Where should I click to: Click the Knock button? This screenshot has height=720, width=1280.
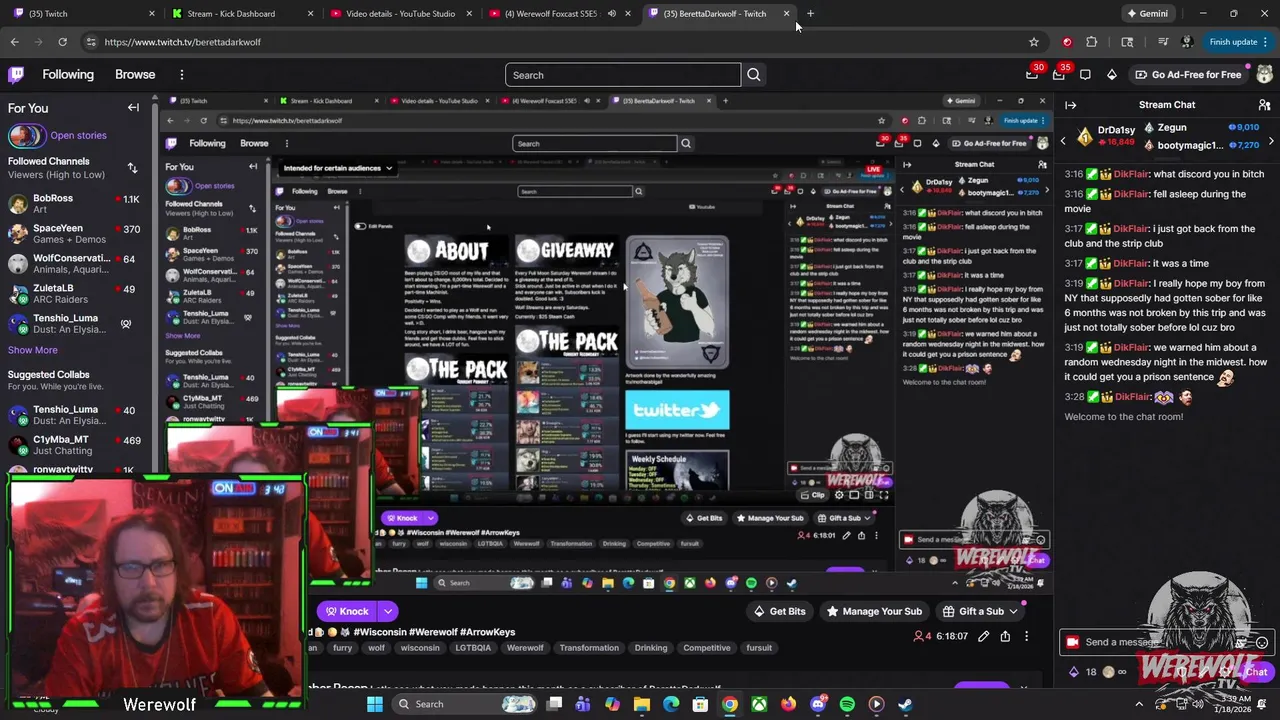347,611
